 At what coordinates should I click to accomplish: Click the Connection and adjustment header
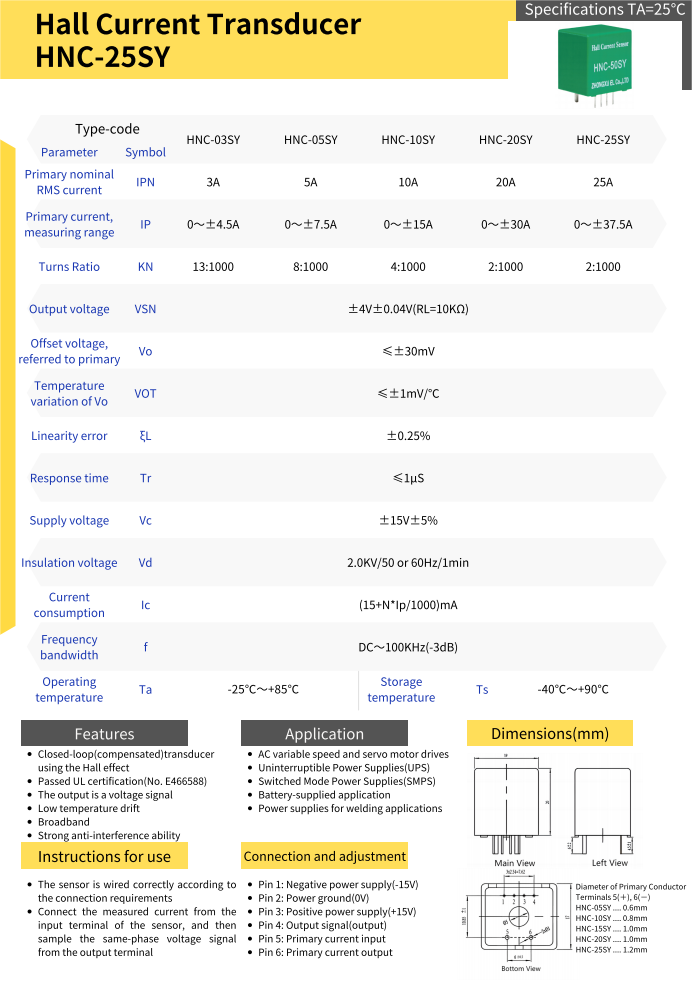coord(325,856)
